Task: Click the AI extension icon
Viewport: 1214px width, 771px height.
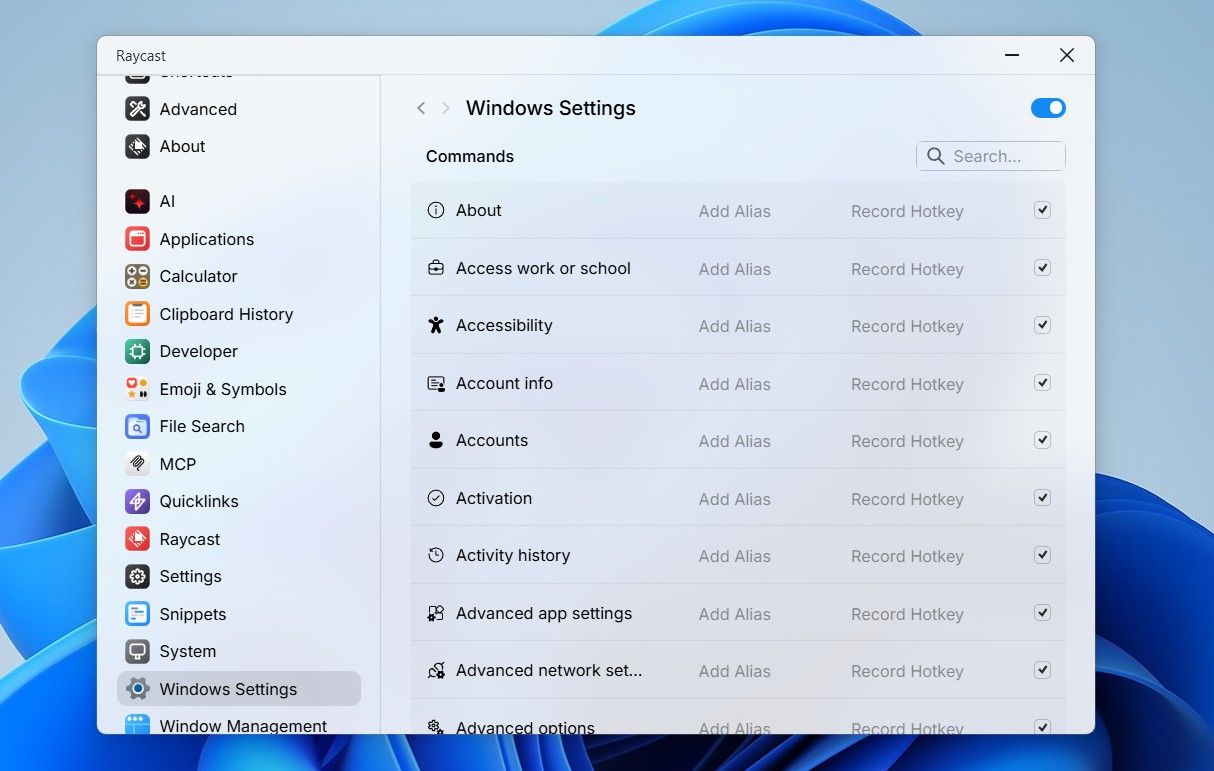Action: [136, 201]
